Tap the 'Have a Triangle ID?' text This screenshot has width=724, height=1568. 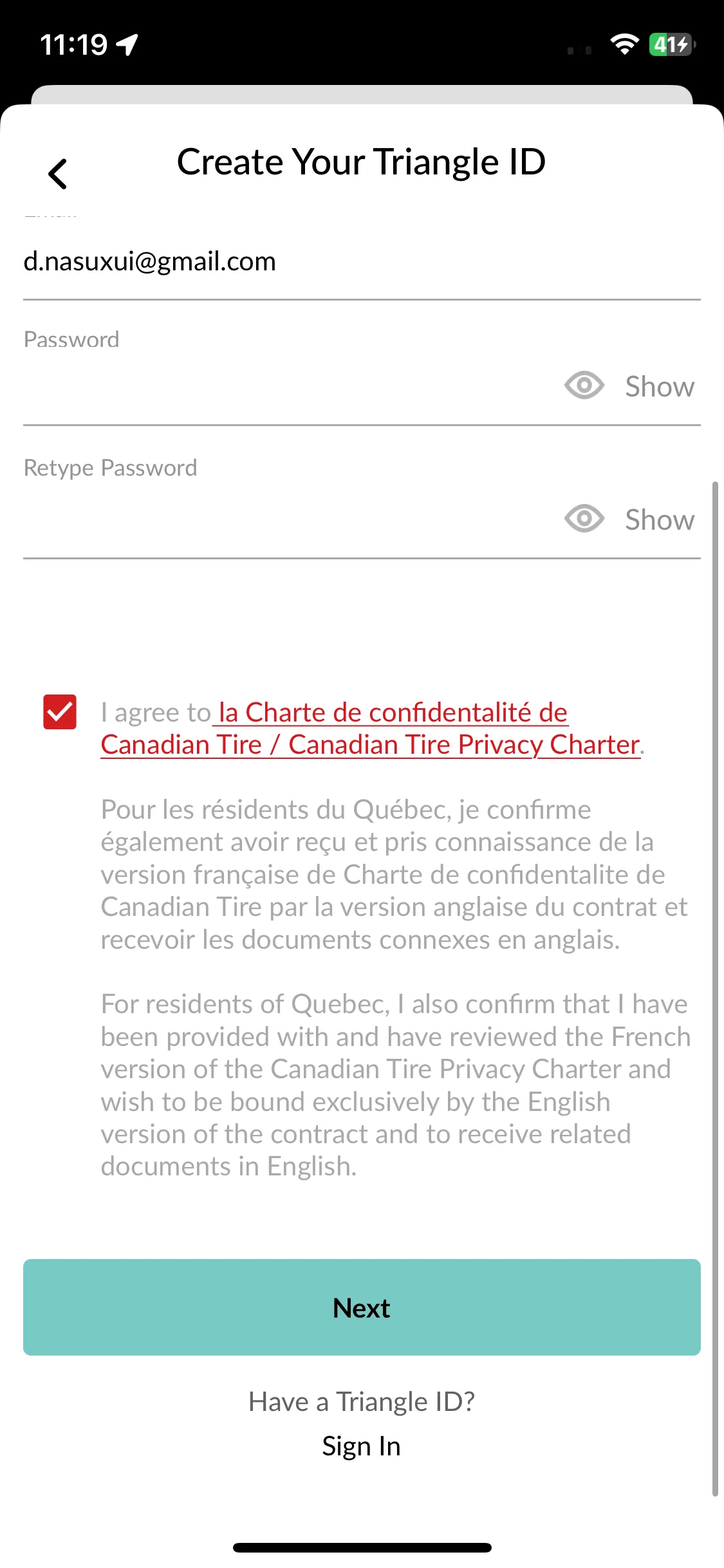[x=362, y=1401]
